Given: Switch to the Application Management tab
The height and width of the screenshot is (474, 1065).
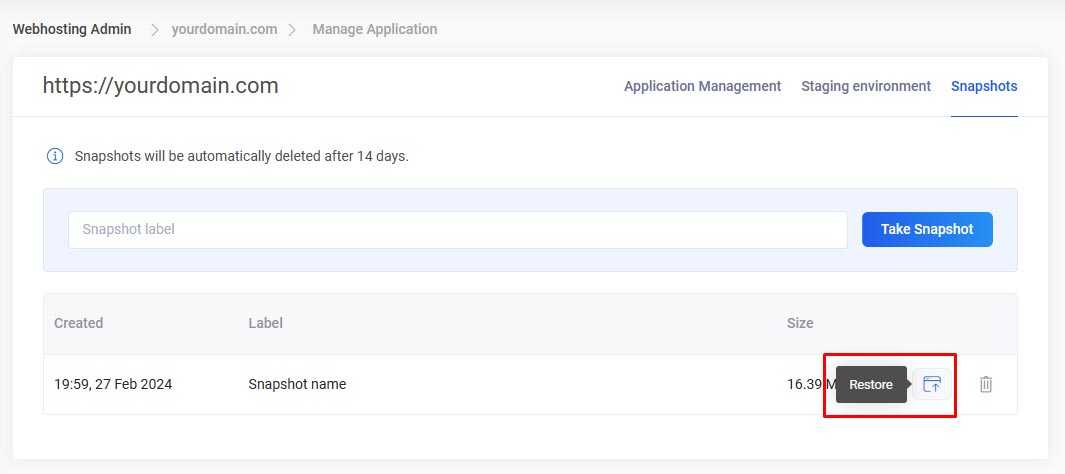Looking at the screenshot, I should [702, 86].
